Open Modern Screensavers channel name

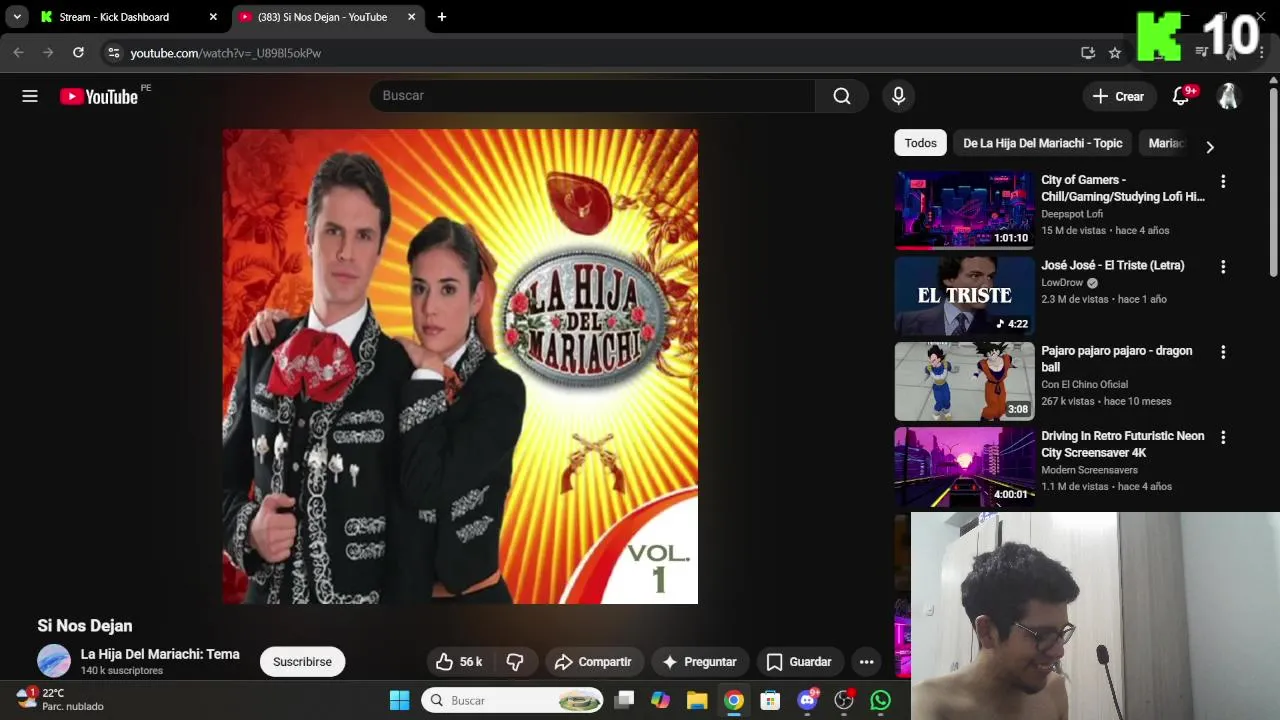(1089, 470)
